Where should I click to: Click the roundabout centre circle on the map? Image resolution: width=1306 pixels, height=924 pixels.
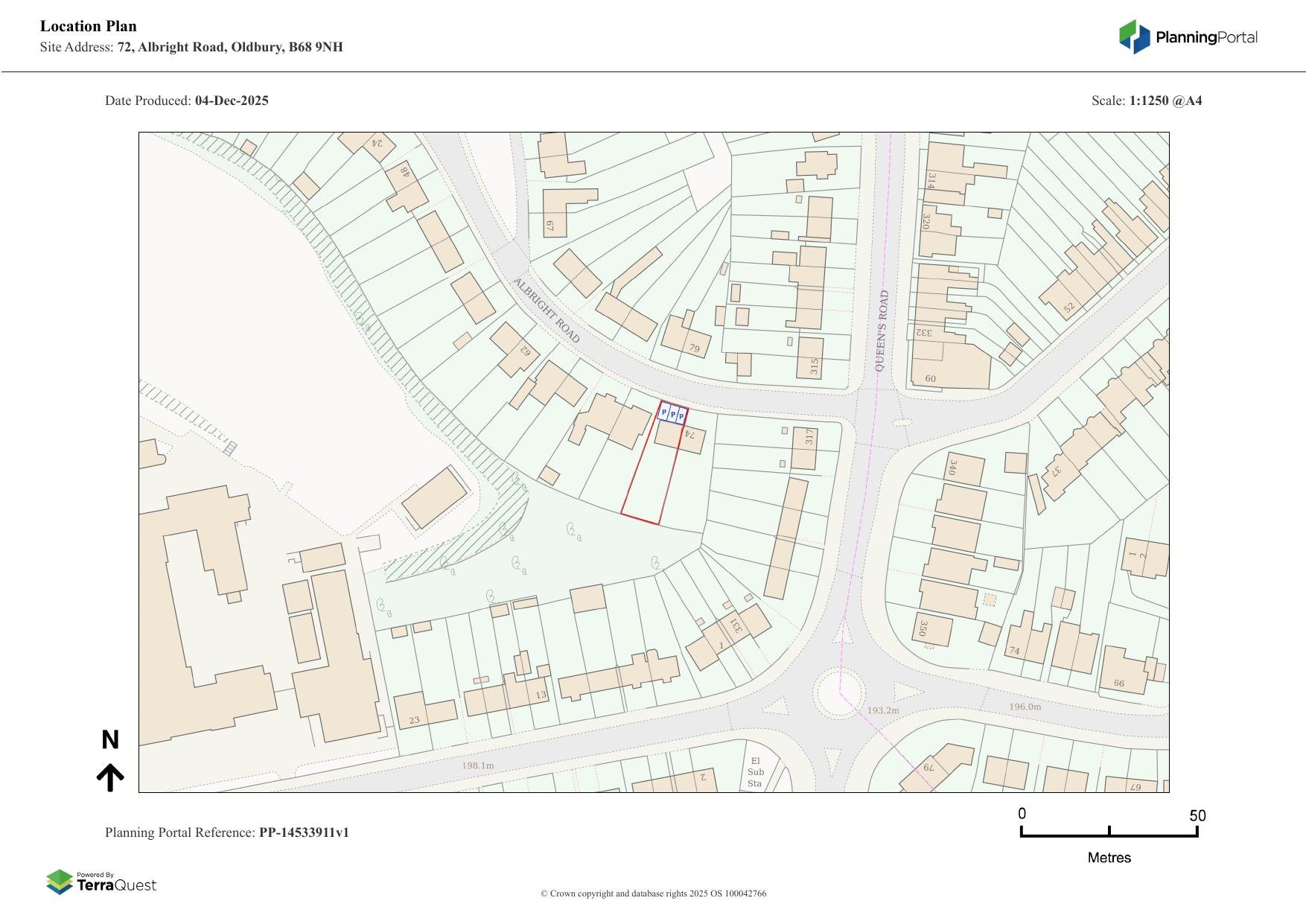pos(839,692)
